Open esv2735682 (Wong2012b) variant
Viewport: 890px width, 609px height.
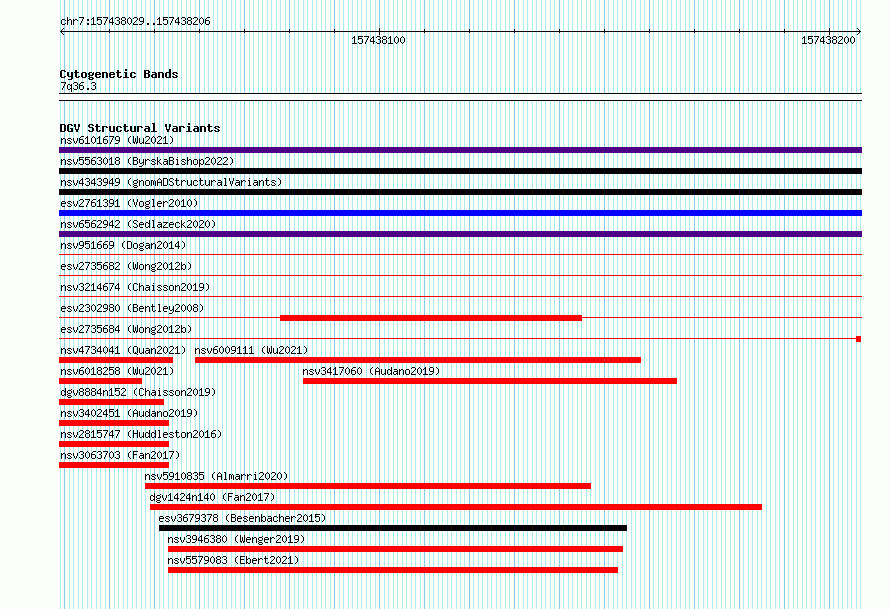pos(126,266)
